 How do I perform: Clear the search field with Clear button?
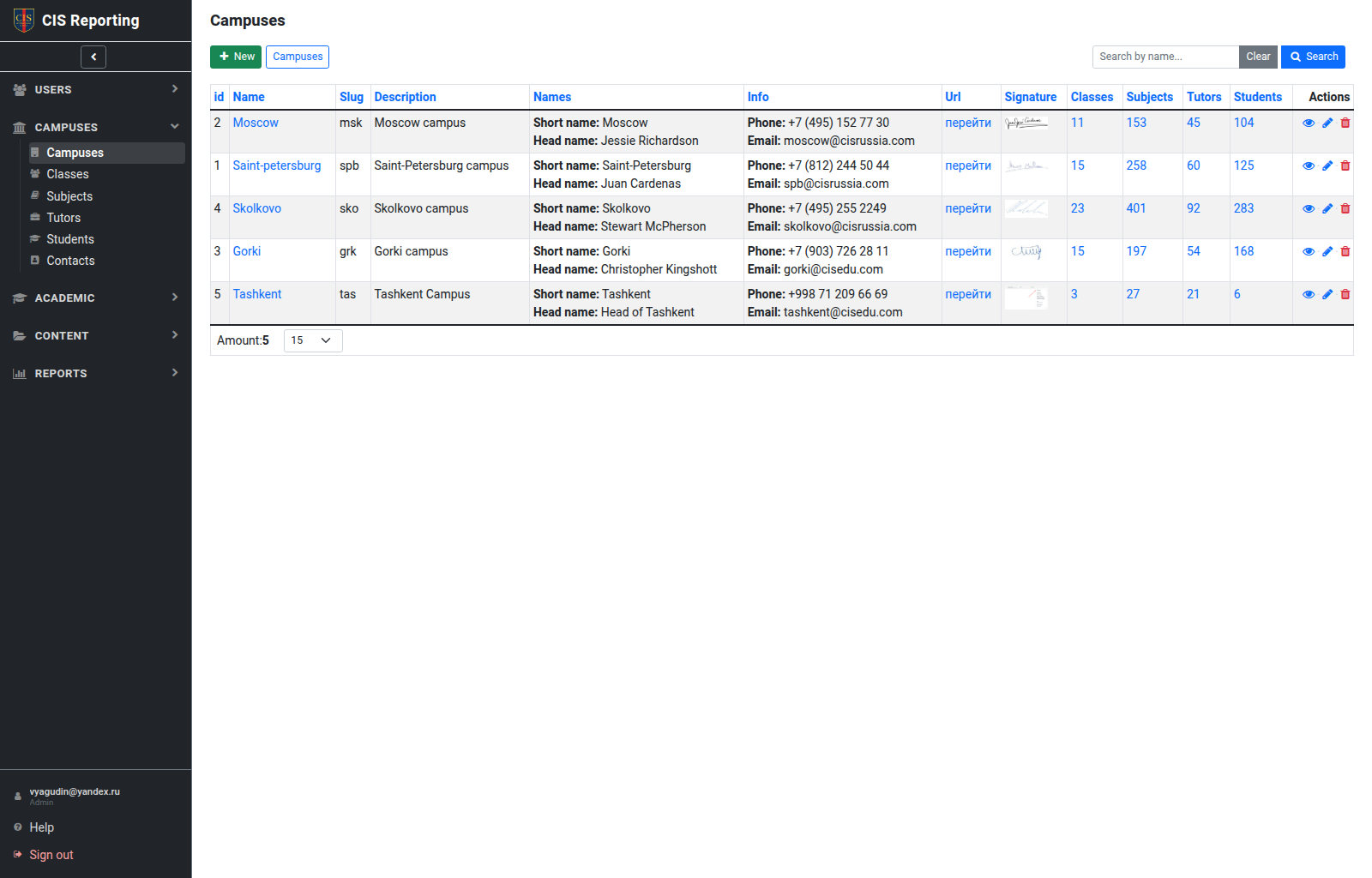[1258, 57]
